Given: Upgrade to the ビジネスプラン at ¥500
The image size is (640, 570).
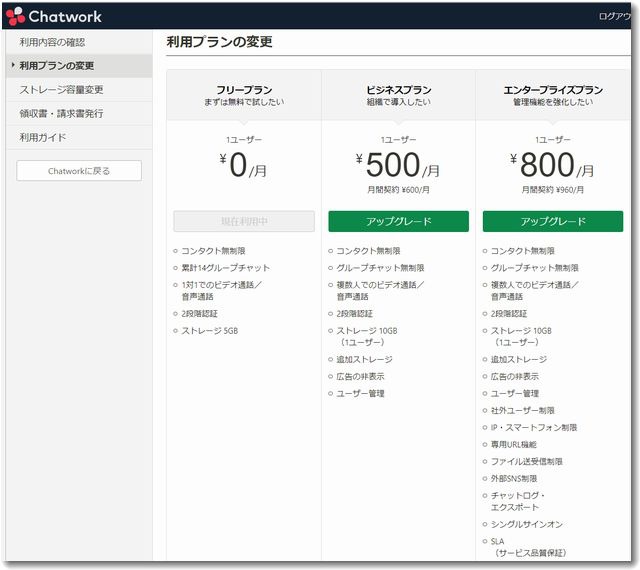Looking at the screenshot, I should click(398, 222).
